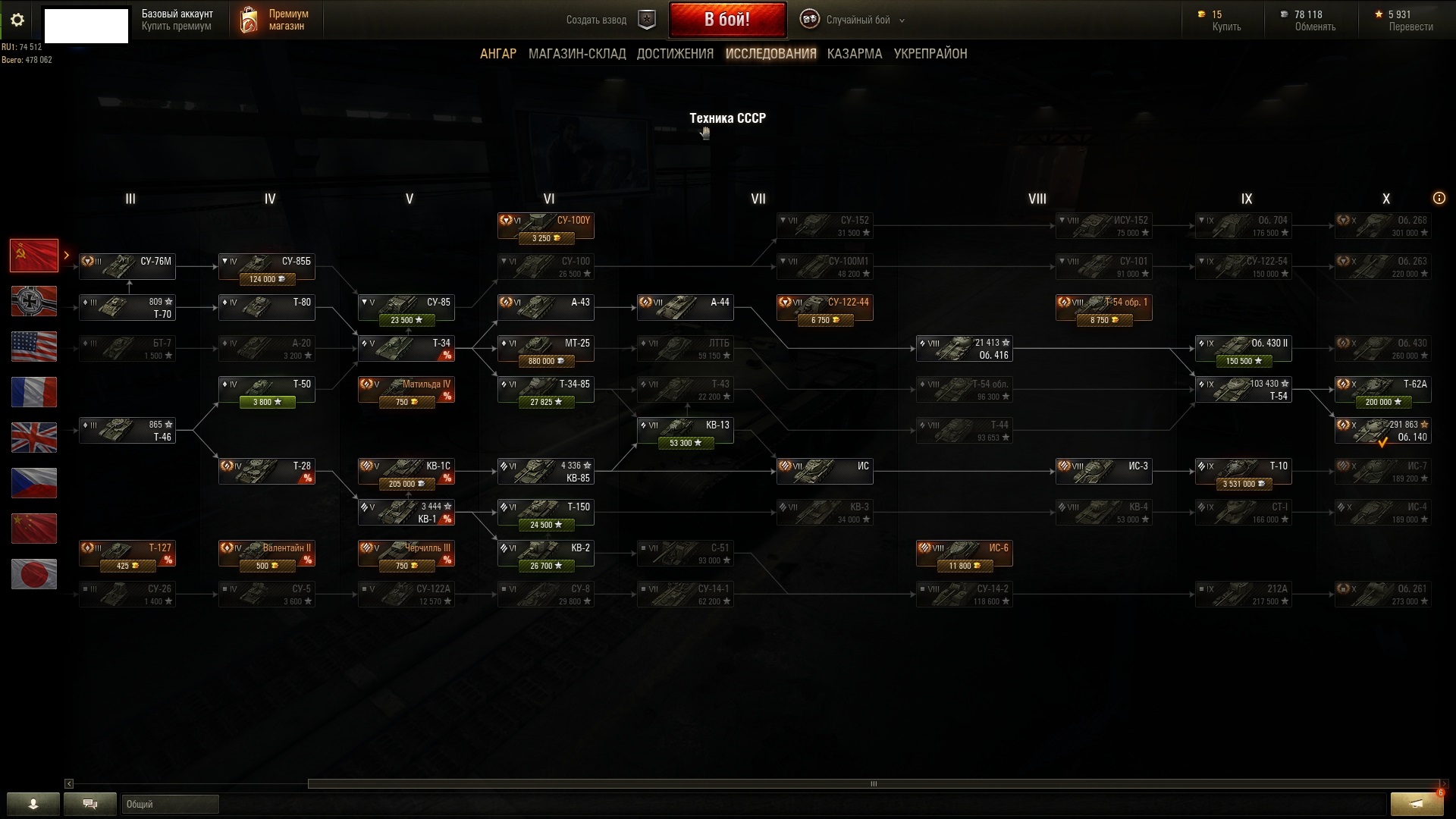Click the left arrow of horizontal scrollbar

tap(69, 783)
